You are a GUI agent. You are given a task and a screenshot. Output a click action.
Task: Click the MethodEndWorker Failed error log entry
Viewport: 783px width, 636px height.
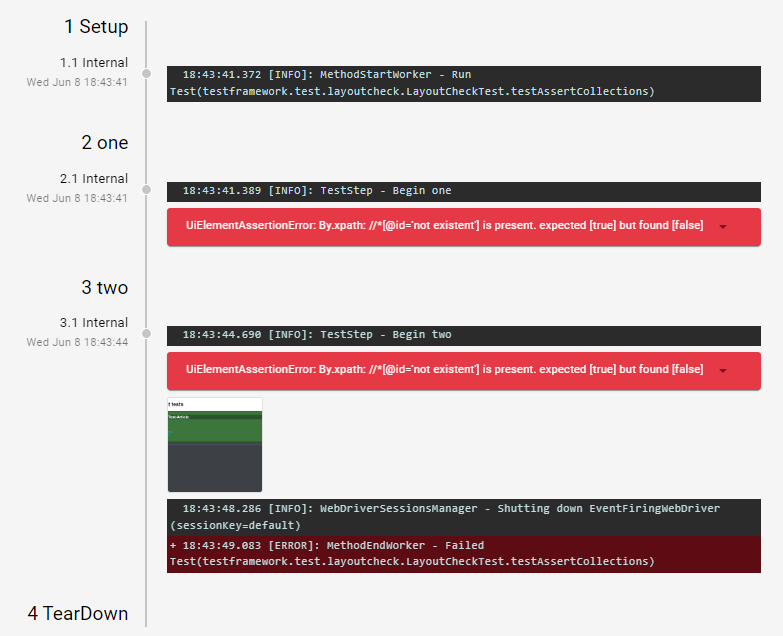(464, 554)
